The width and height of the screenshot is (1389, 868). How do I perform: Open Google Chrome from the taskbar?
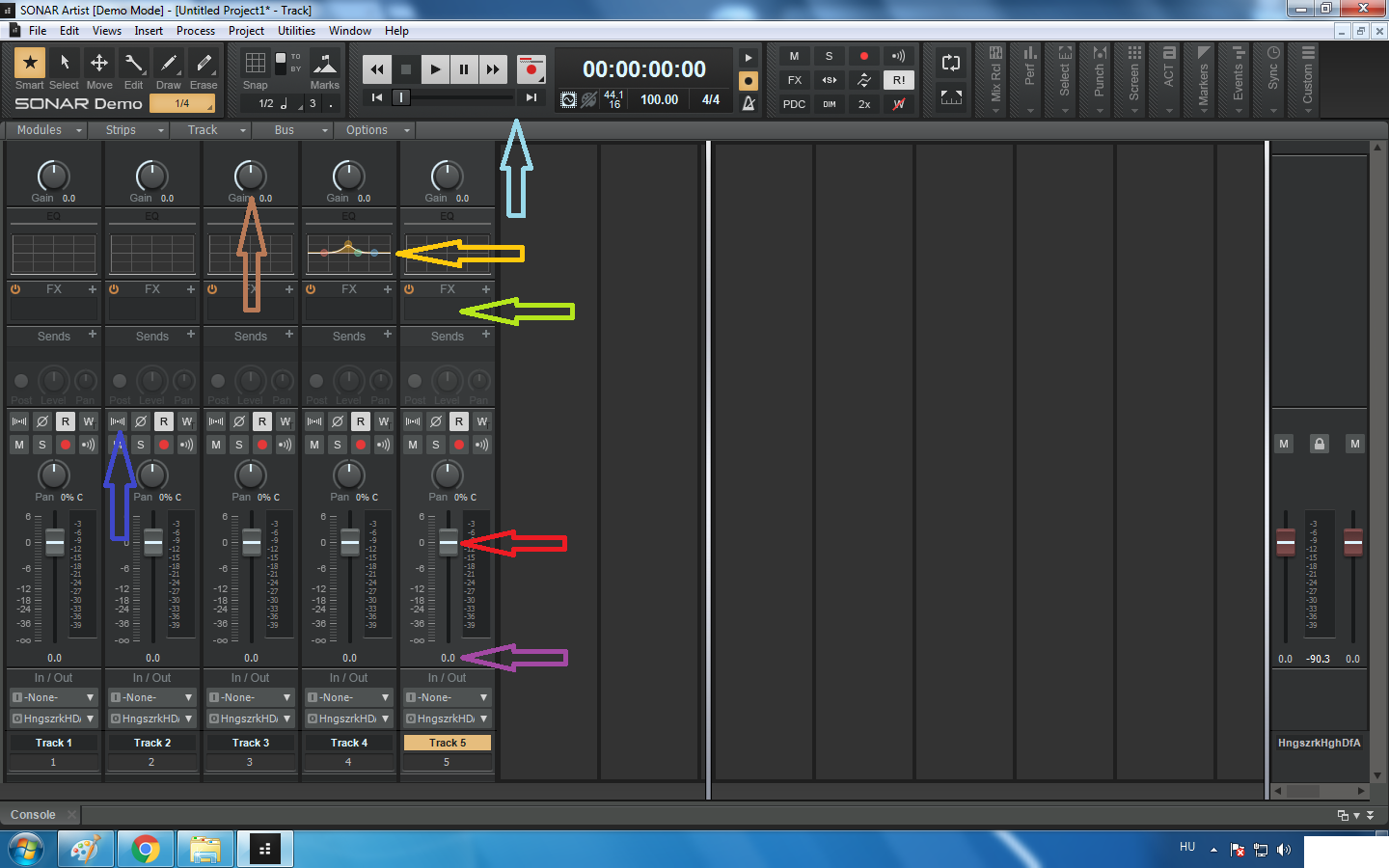coord(146,850)
